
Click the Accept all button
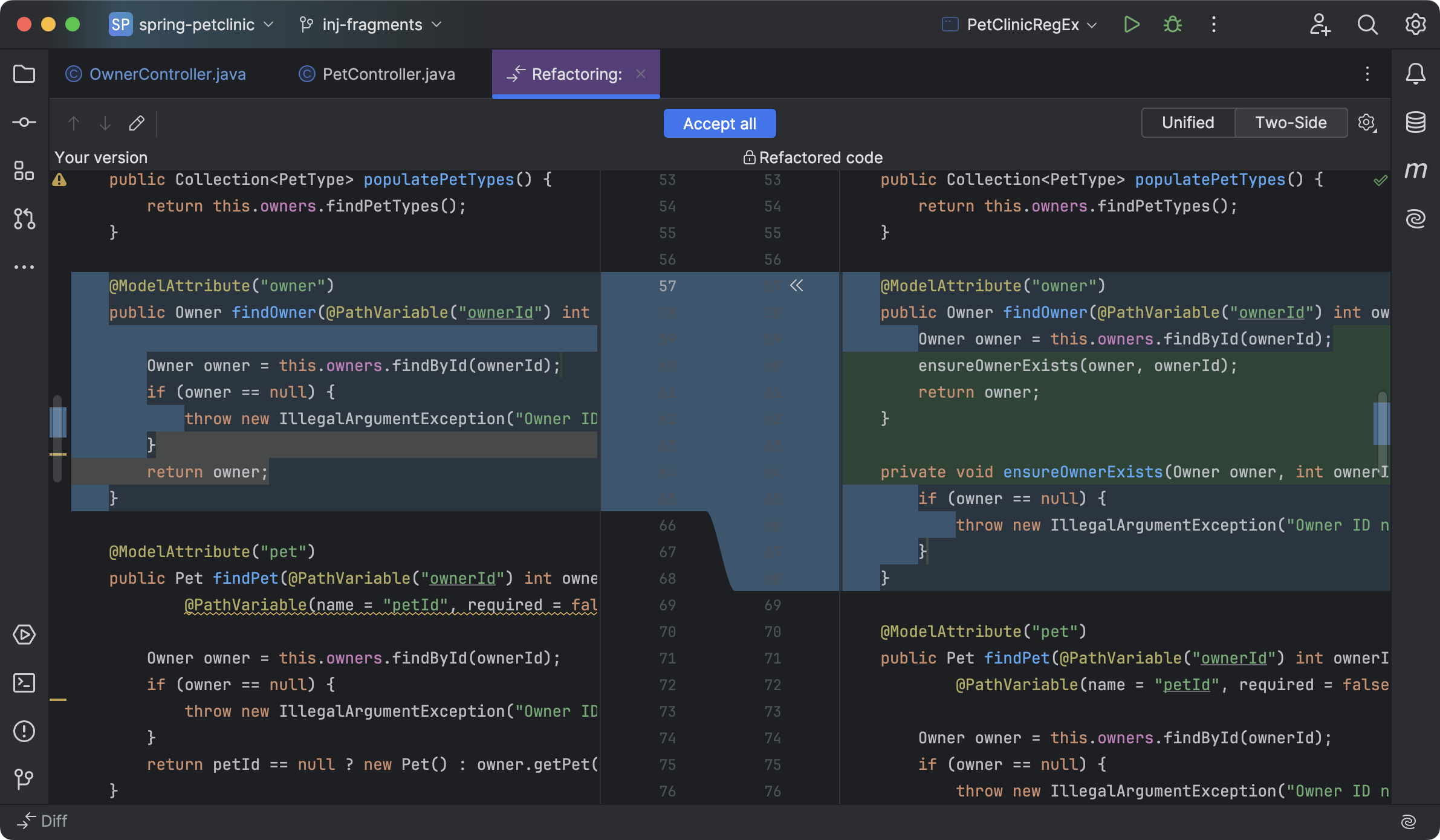point(719,123)
